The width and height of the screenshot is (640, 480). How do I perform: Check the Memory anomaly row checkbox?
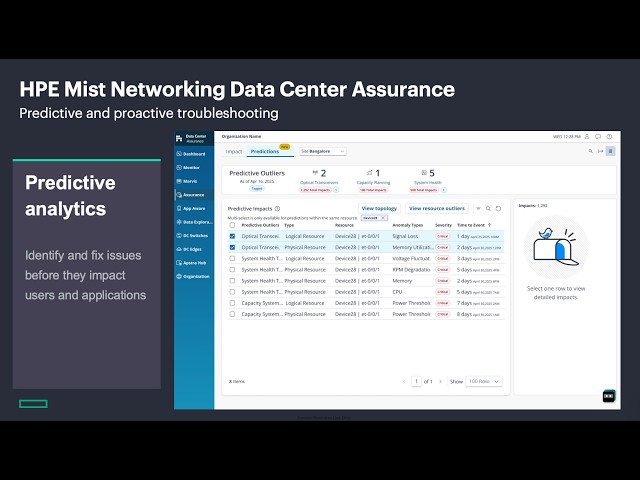[232, 281]
